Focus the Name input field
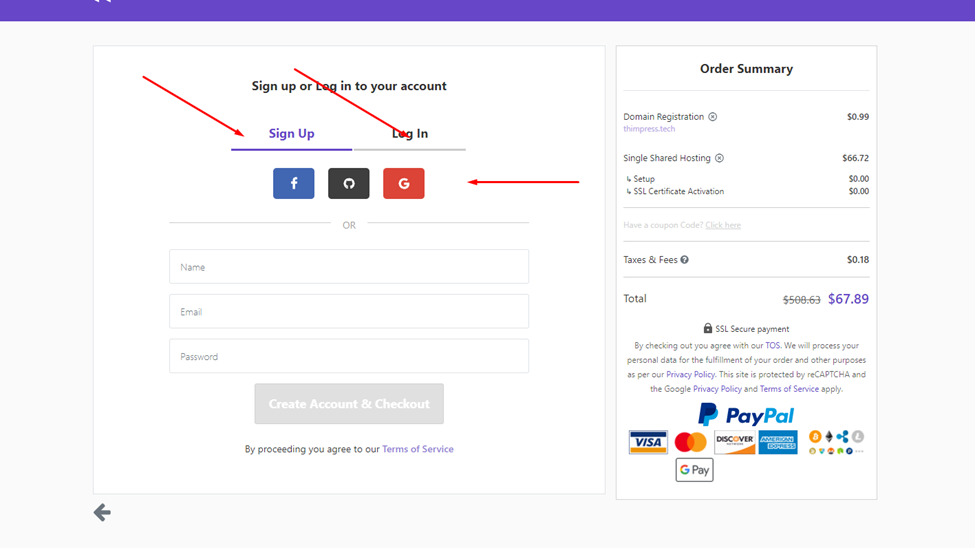 (349, 267)
